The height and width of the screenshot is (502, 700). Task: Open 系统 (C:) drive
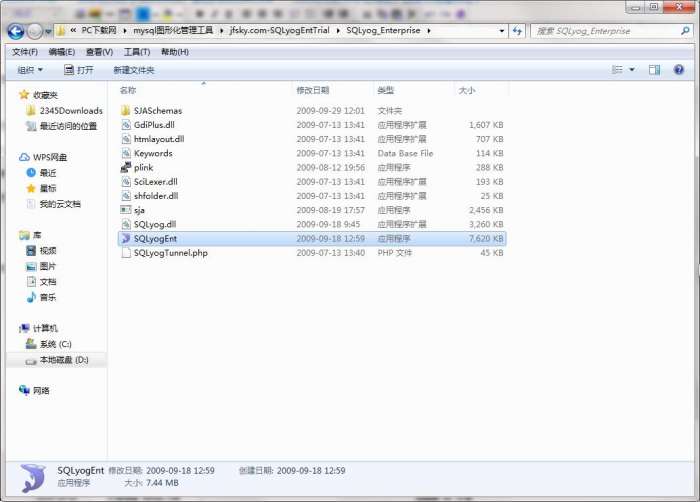click(49, 344)
